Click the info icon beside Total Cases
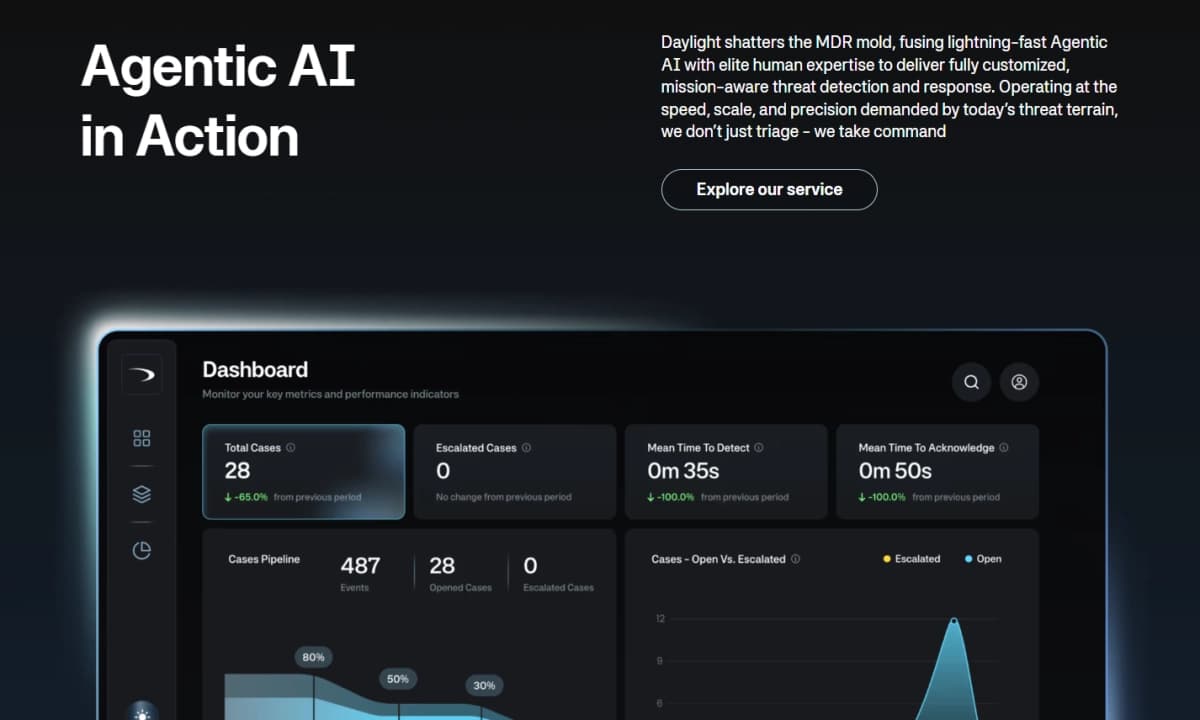This screenshot has width=1200, height=720. pos(290,447)
